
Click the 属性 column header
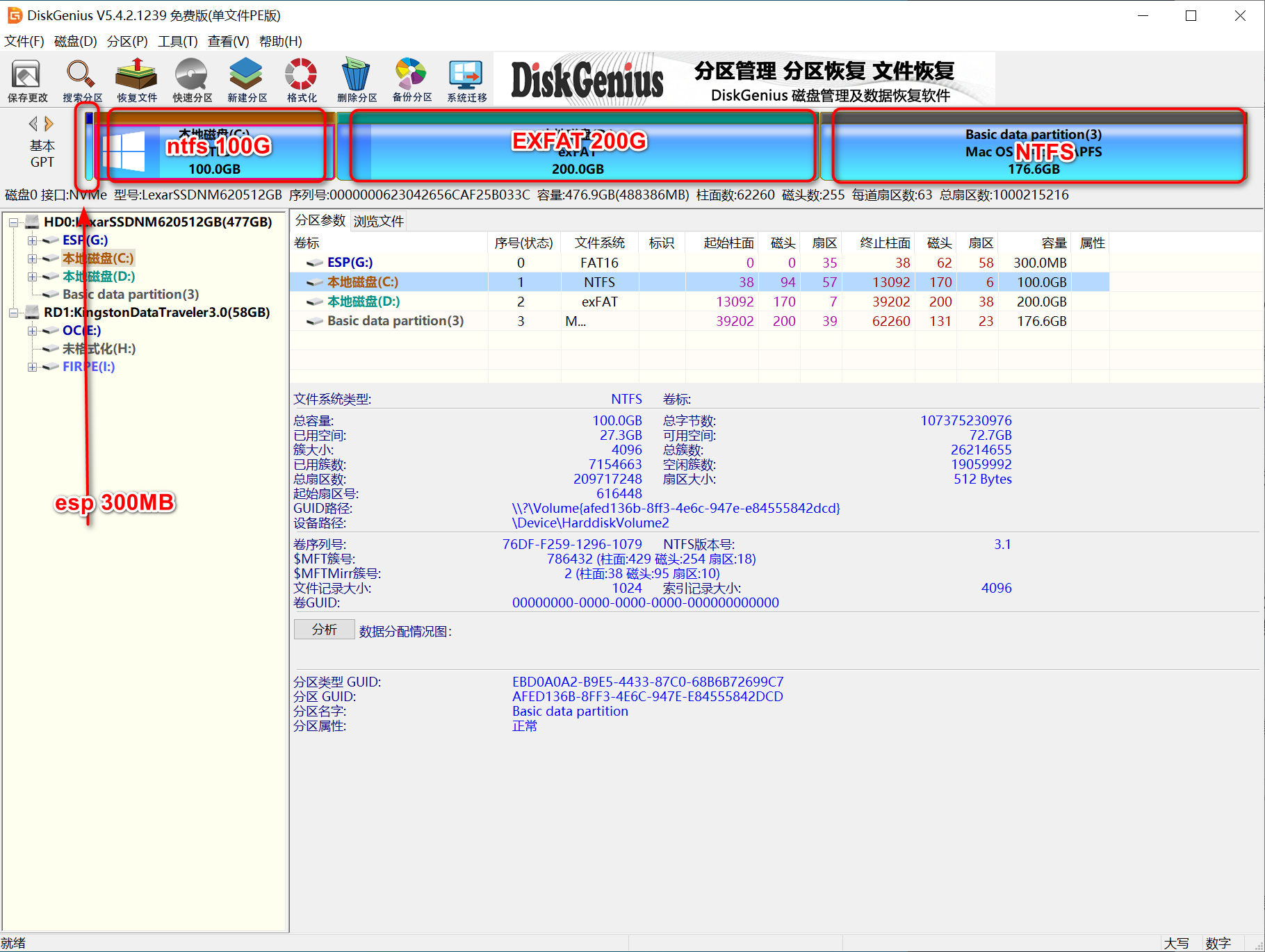(1092, 243)
